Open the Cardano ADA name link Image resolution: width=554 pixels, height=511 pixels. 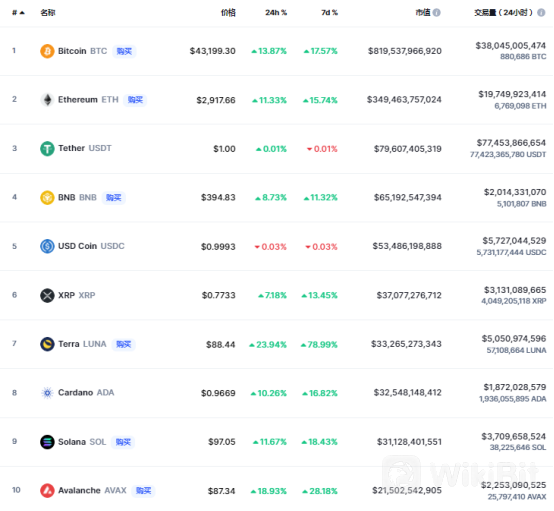pos(86,393)
